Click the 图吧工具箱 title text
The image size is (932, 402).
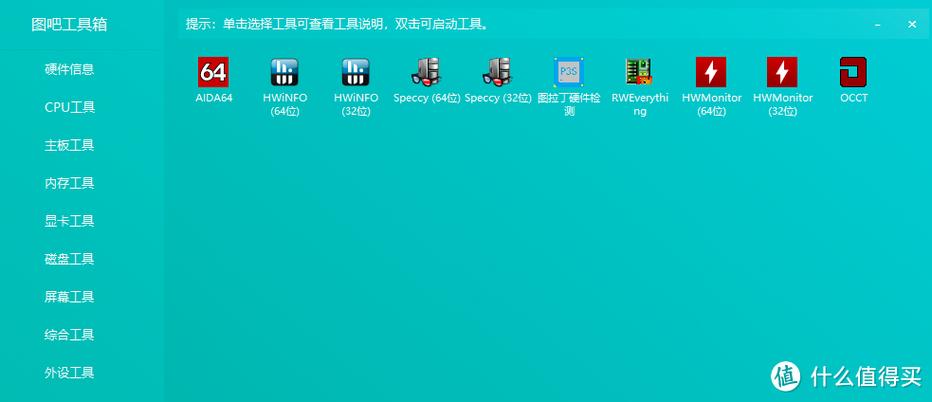[x=69, y=25]
